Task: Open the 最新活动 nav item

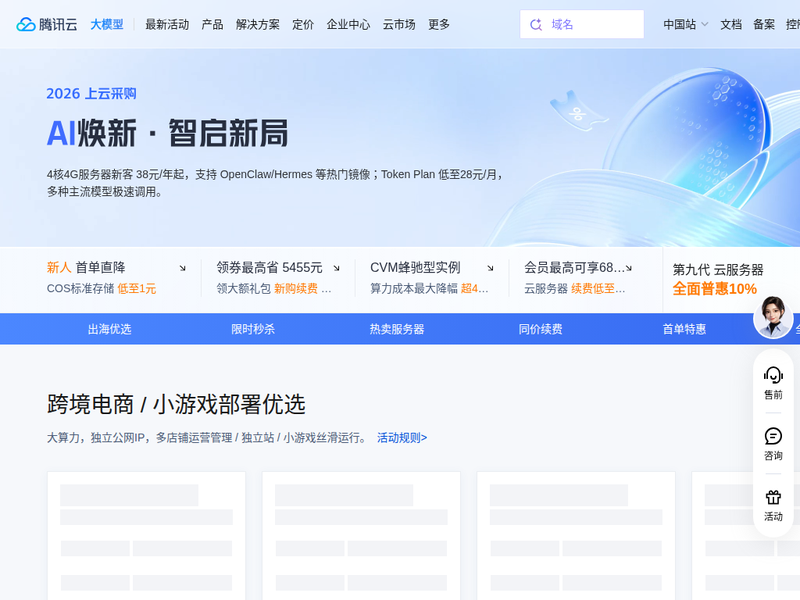Action: coord(167,24)
